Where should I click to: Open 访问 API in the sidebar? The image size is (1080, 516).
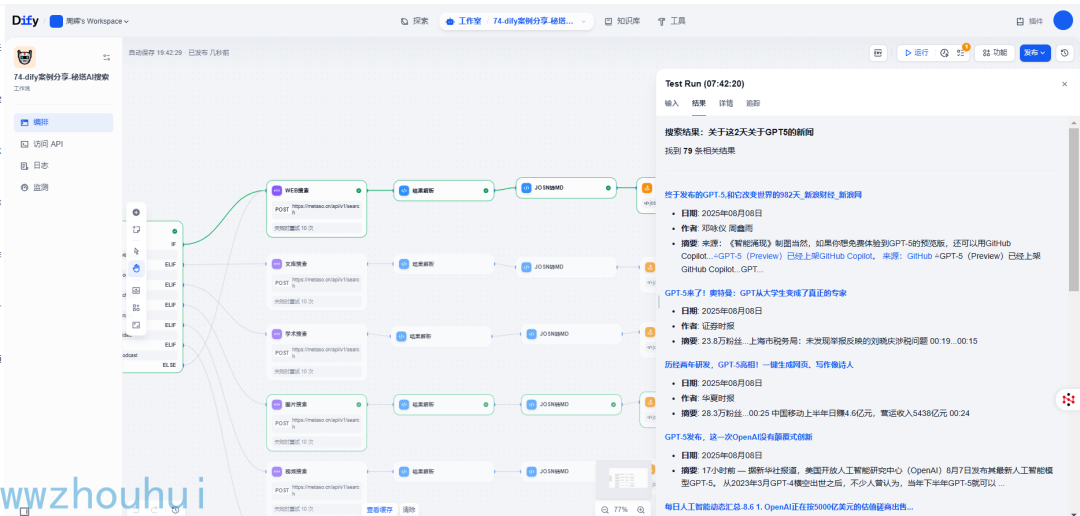tap(63, 144)
